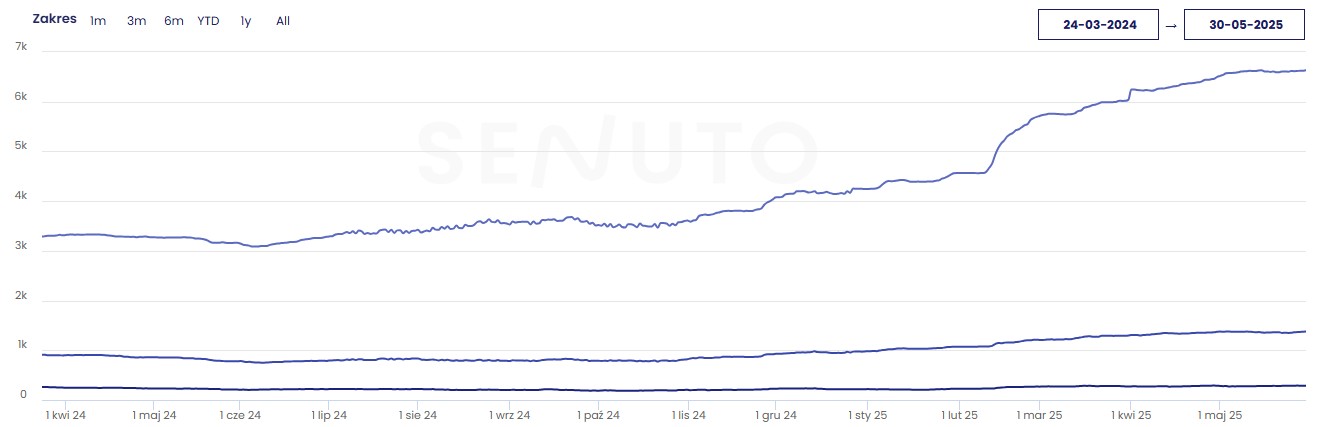Select the 1m range button
The image size is (1323, 427).
pyautogui.click(x=98, y=21)
